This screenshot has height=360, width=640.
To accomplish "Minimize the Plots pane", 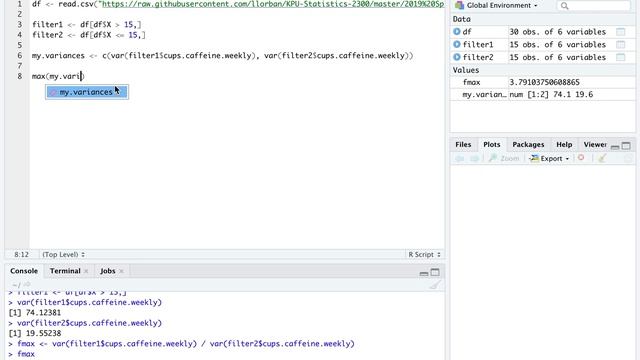I will 615,147.
